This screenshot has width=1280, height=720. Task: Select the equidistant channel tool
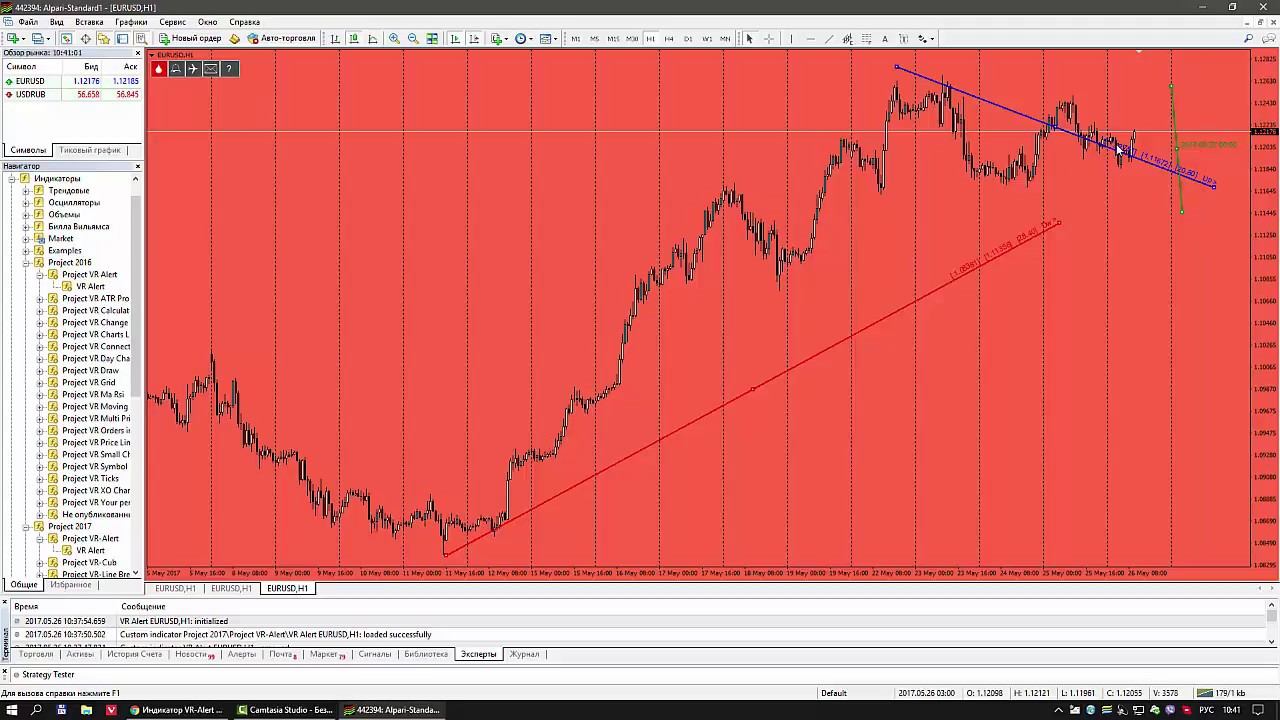(x=848, y=39)
